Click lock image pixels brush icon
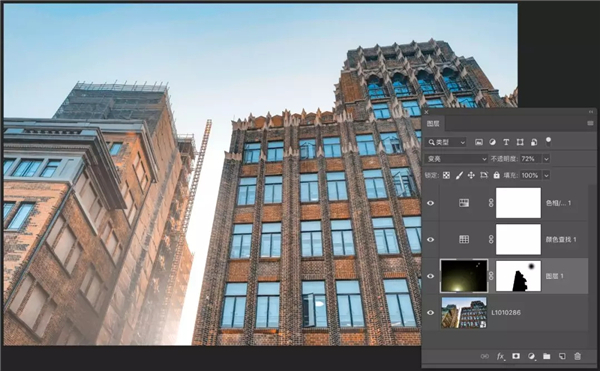The height and width of the screenshot is (371, 600). [x=459, y=175]
